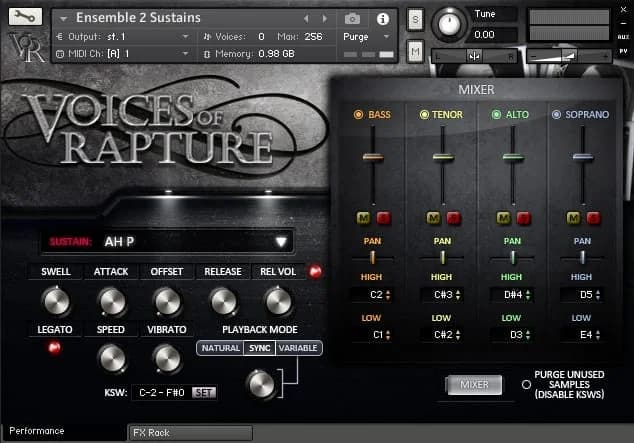Go to next instrument preset arrow
The height and width of the screenshot is (443, 634).
325,19
